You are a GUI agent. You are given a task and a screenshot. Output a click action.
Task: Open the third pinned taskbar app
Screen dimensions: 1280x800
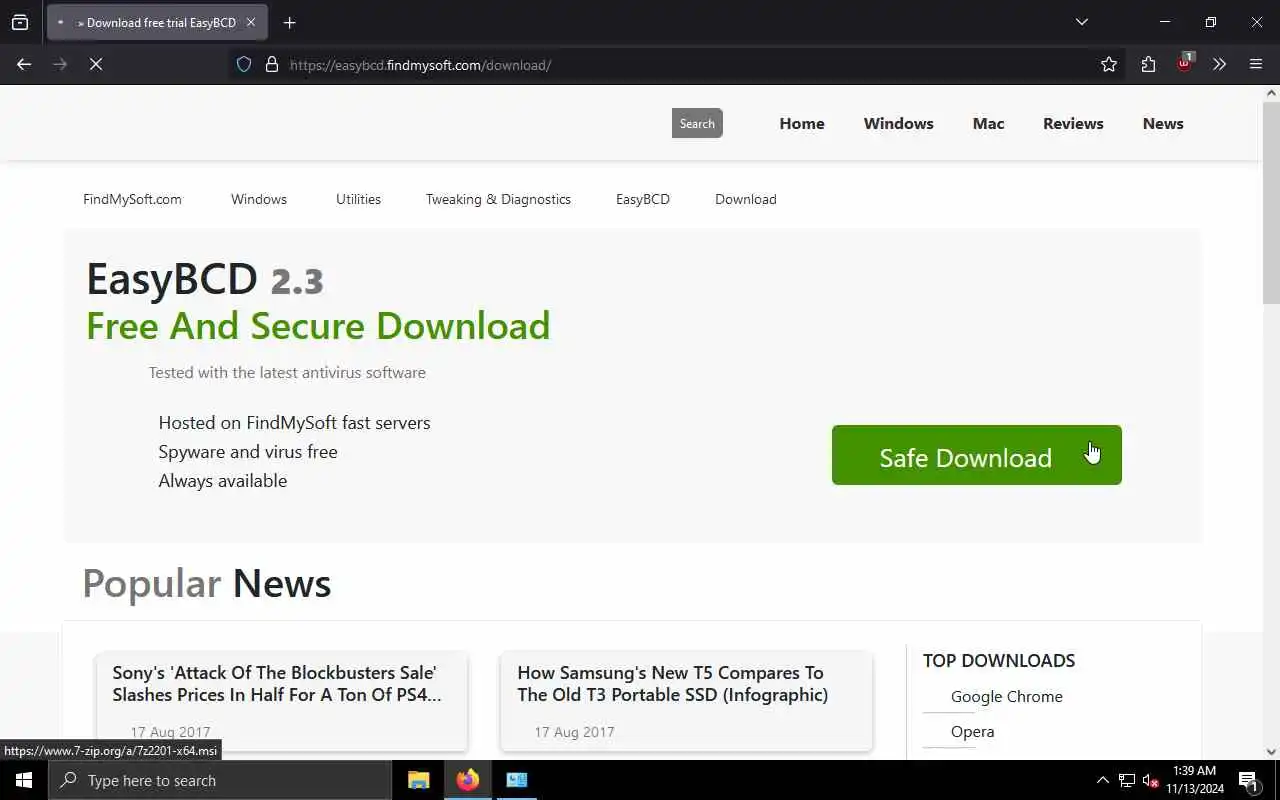point(517,780)
